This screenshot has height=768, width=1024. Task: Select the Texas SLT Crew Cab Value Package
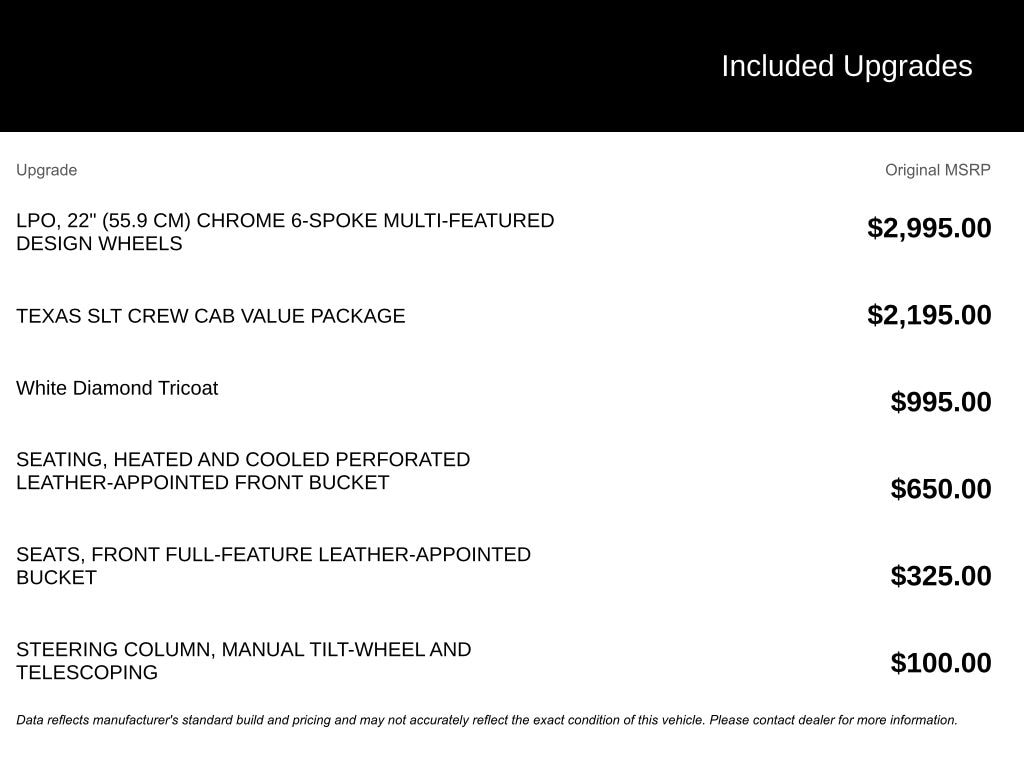tap(210, 316)
